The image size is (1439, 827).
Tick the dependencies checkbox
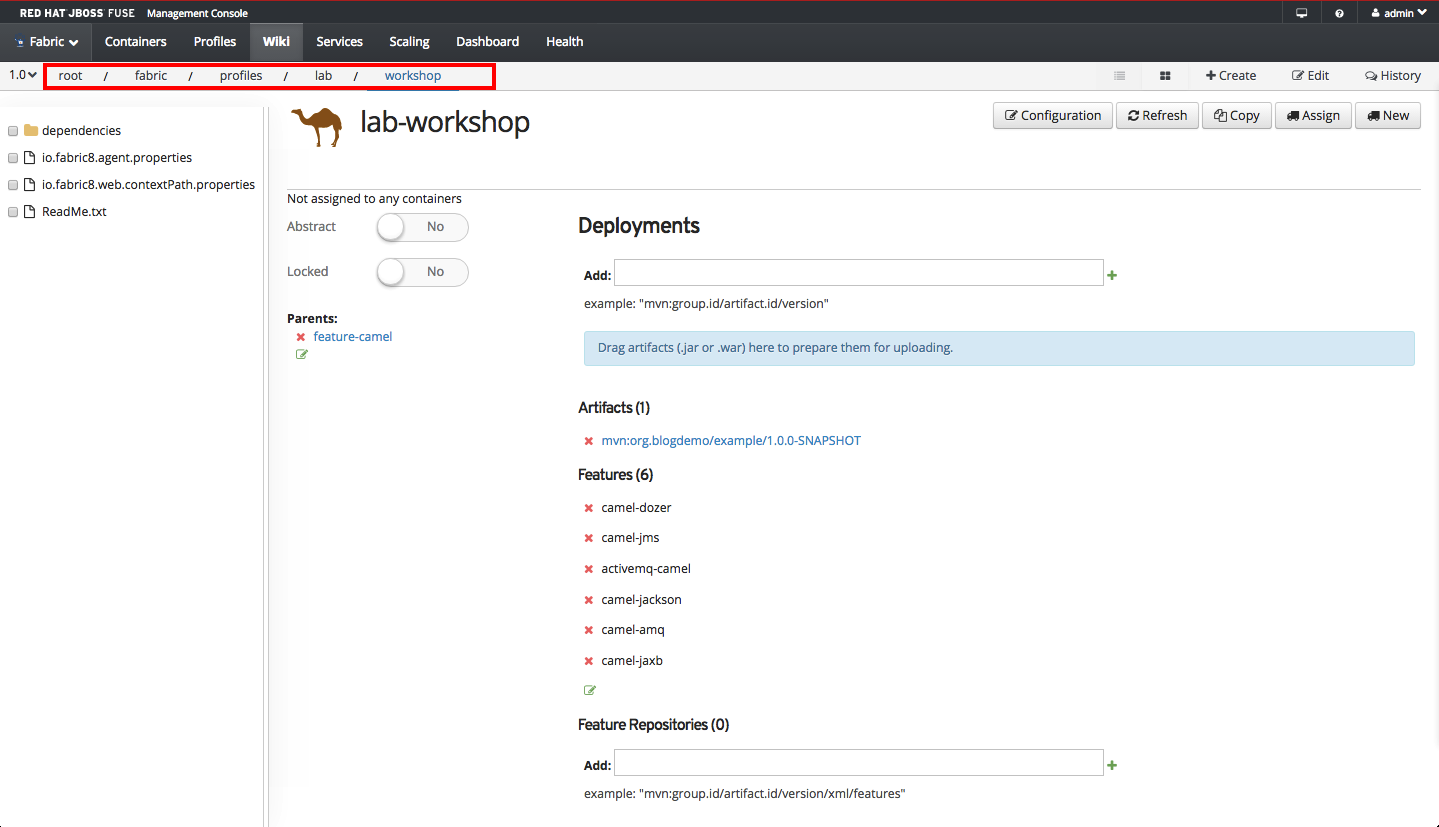[x=13, y=131]
